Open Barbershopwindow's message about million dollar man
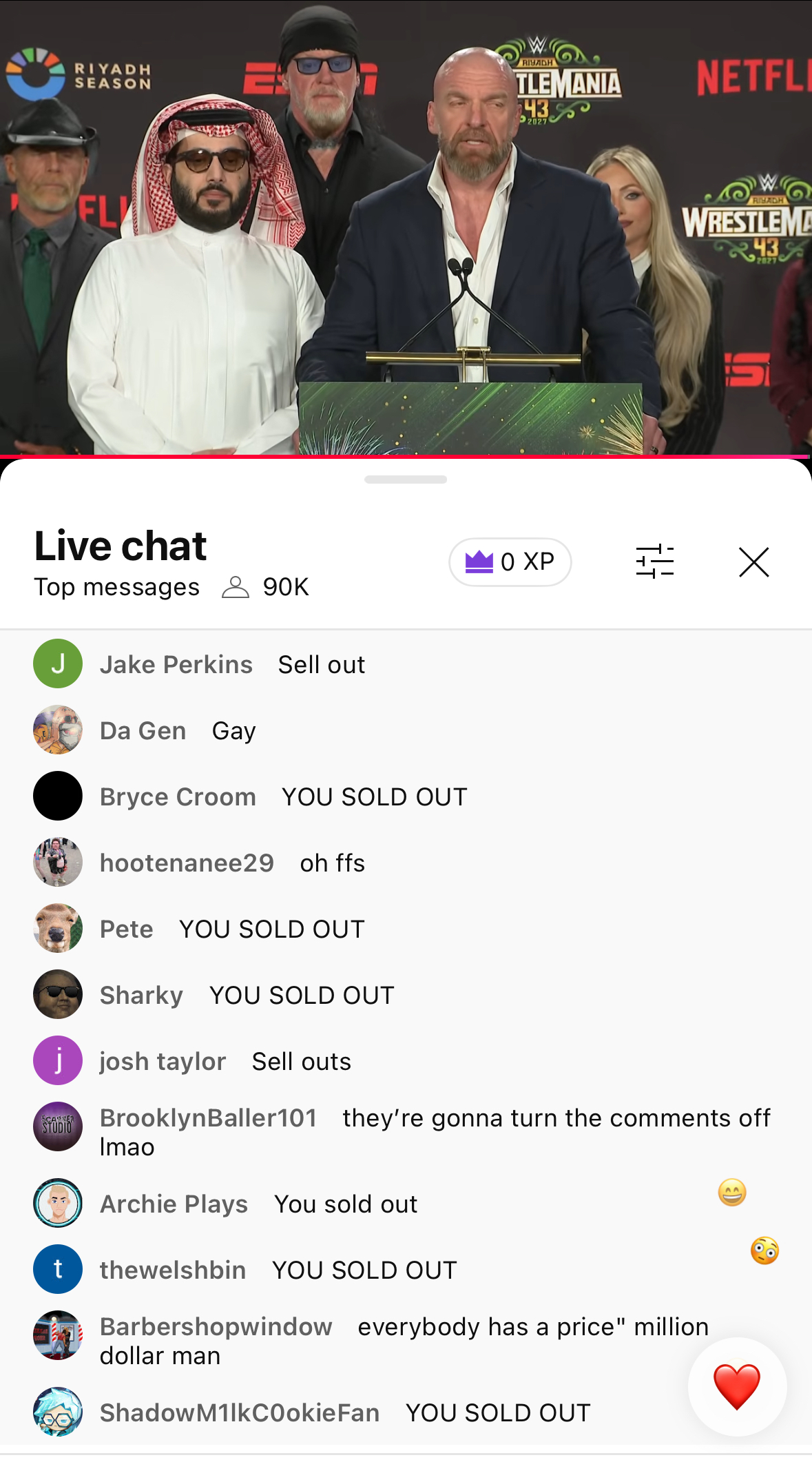The height and width of the screenshot is (1462, 812). [x=404, y=1341]
